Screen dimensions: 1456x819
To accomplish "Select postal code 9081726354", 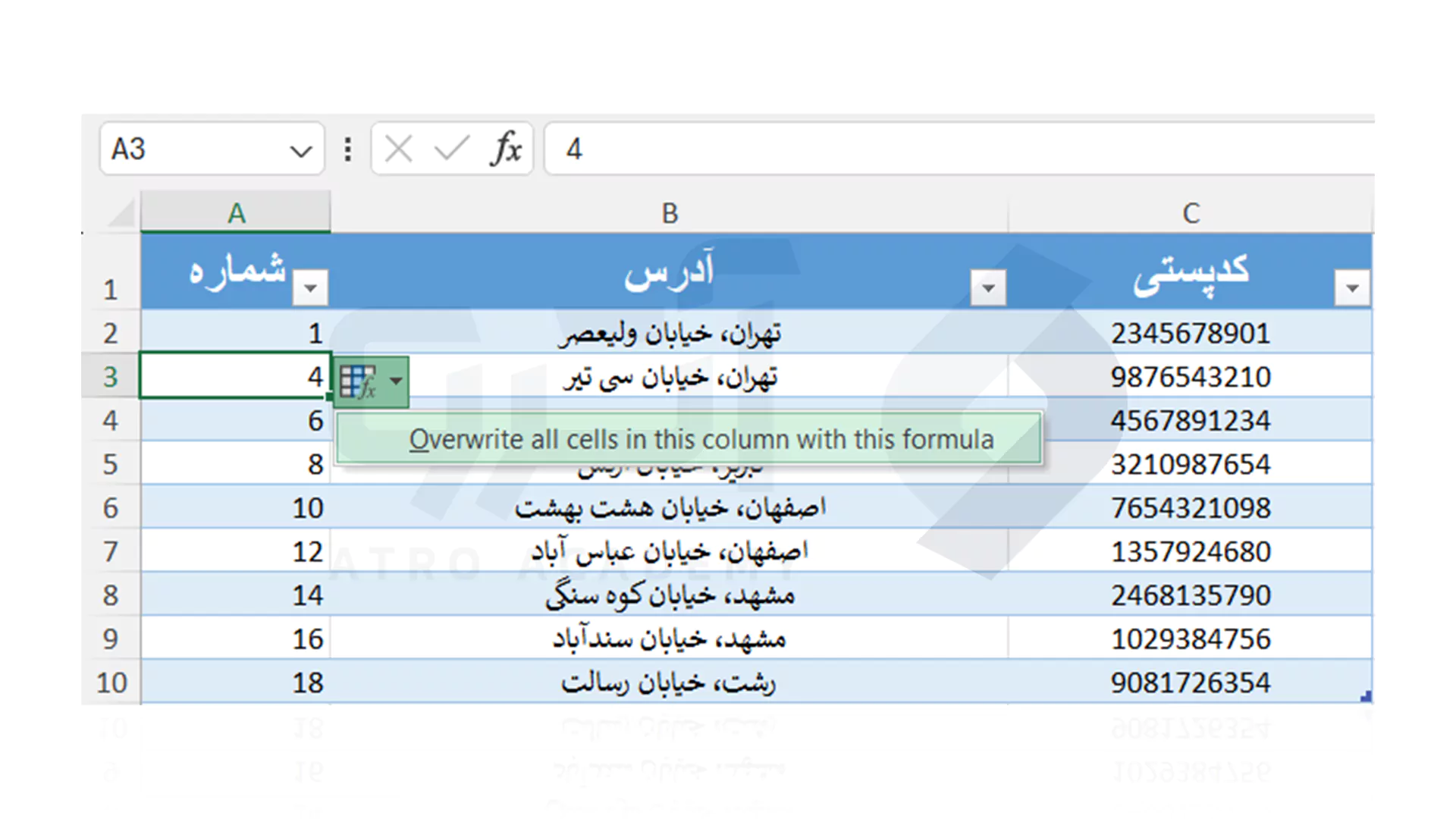I will (x=1191, y=682).
